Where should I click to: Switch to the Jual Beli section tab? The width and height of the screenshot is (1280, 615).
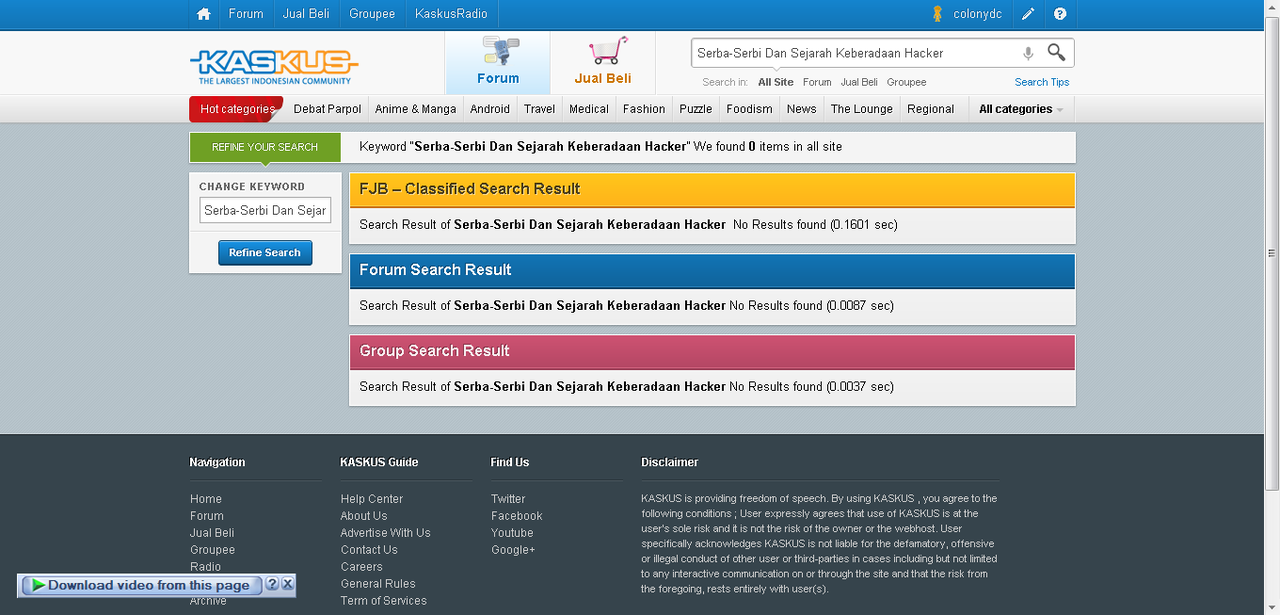click(x=603, y=63)
